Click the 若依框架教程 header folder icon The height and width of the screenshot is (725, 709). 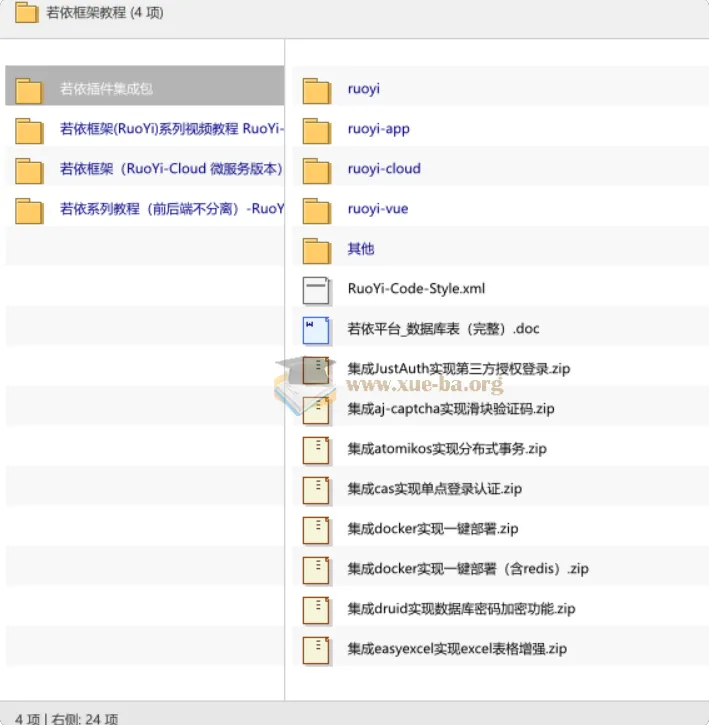coord(26,12)
